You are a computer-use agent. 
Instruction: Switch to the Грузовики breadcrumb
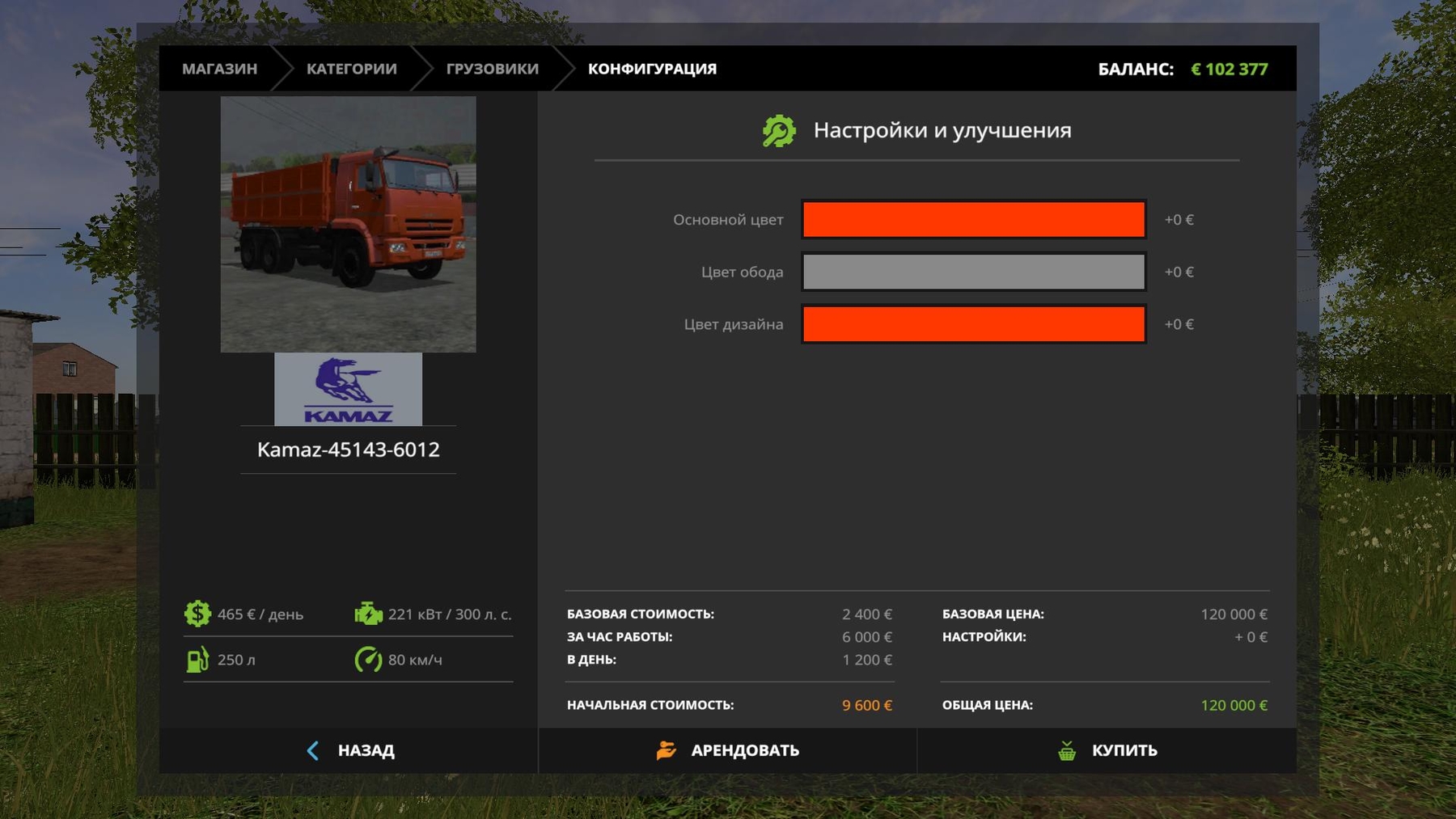tap(492, 69)
